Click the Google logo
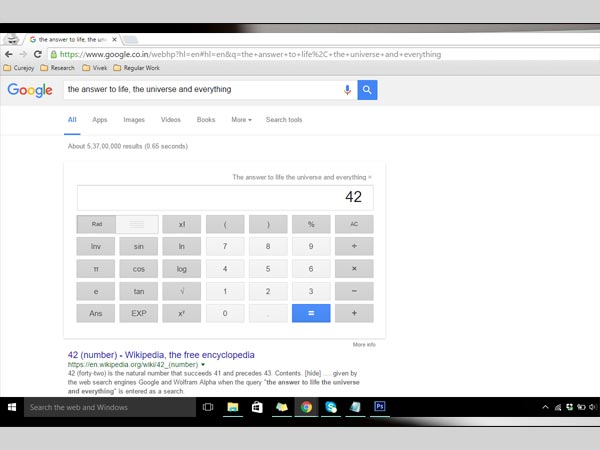600x450 pixels. point(29,90)
